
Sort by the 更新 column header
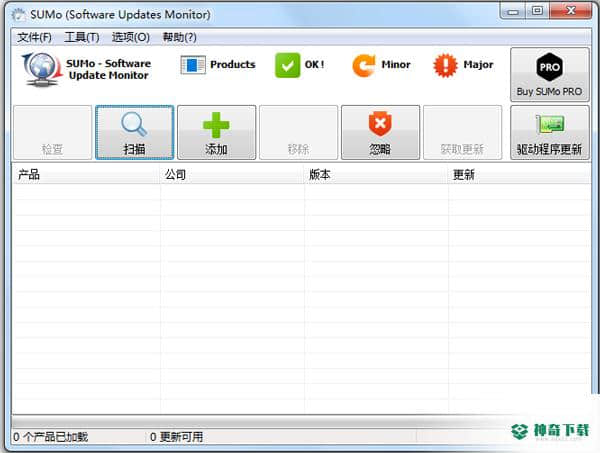pos(519,175)
